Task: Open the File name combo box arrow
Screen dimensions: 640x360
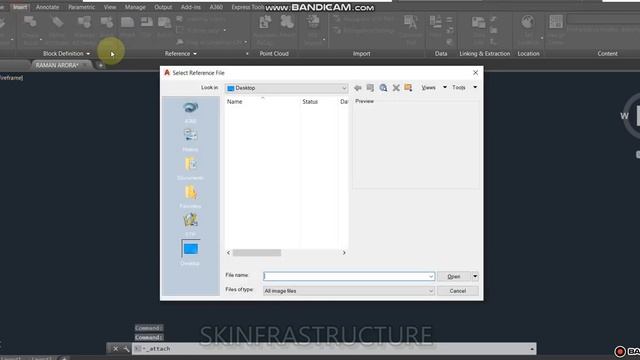Action: click(x=431, y=277)
